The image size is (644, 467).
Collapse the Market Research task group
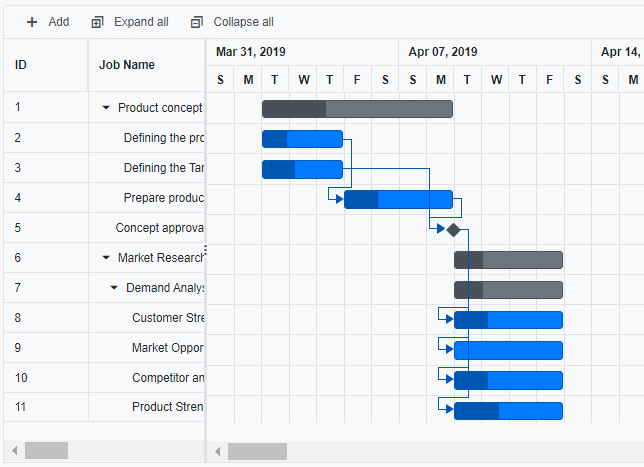[x=106, y=258]
